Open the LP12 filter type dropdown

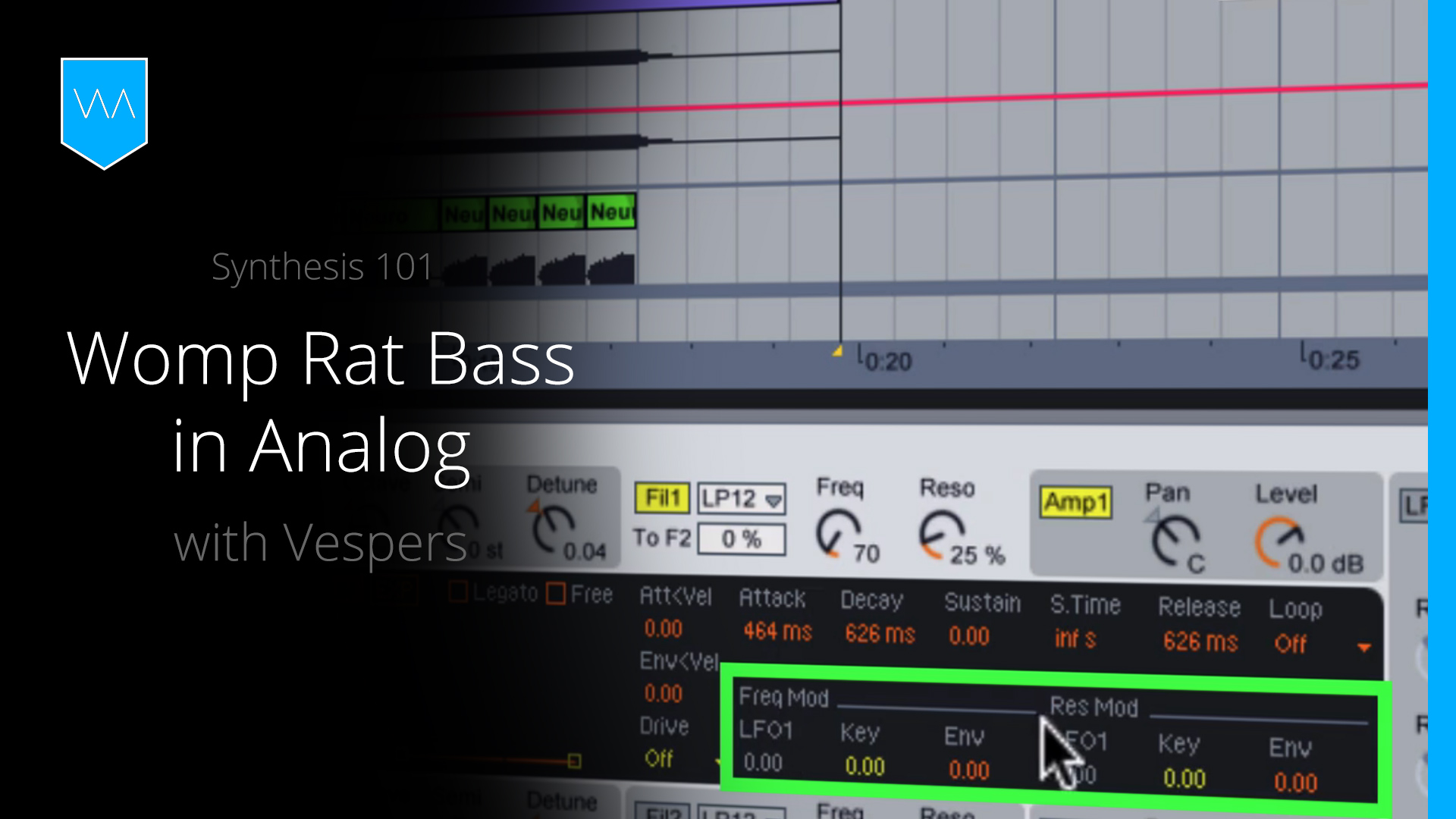coord(741,499)
